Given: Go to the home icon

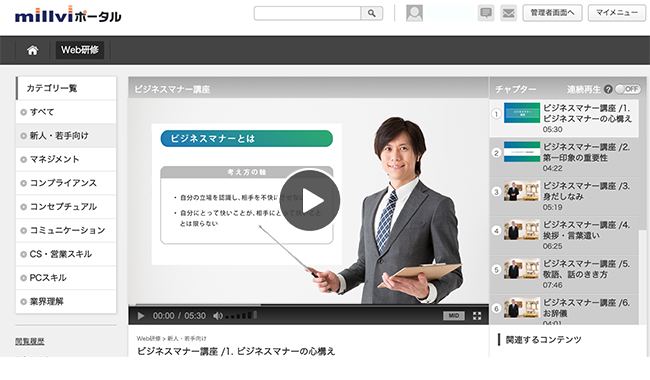Looking at the screenshot, I should pyautogui.click(x=32, y=50).
